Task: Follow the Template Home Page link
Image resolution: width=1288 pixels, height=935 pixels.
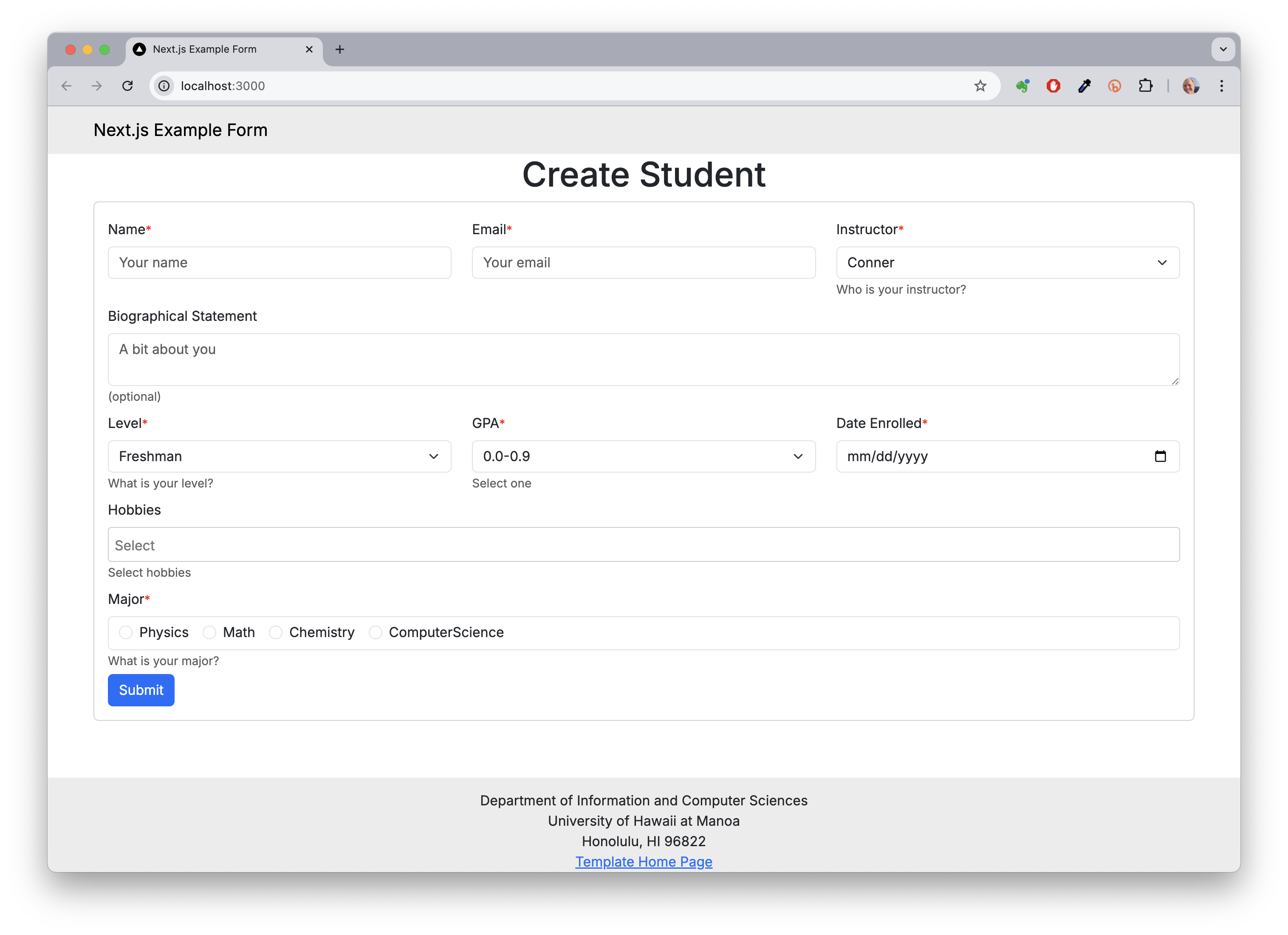Action: click(644, 862)
